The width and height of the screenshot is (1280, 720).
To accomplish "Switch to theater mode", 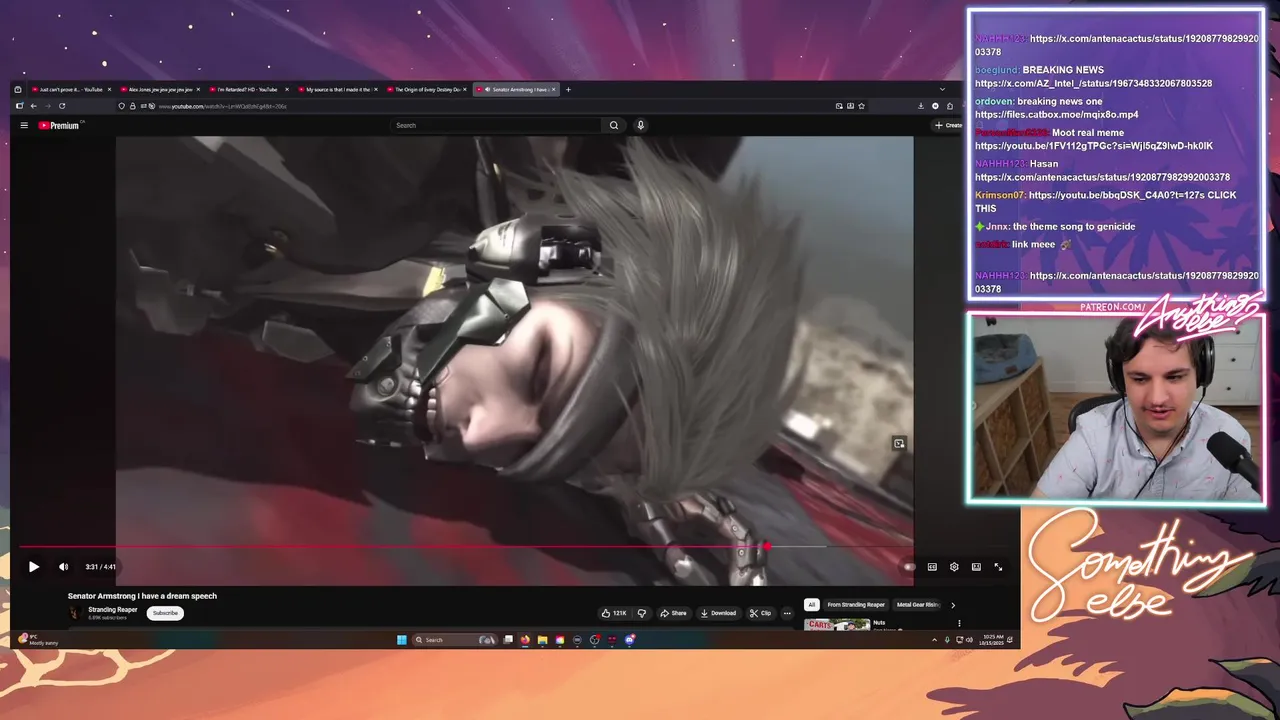I will pyautogui.click(x=976, y=567).
